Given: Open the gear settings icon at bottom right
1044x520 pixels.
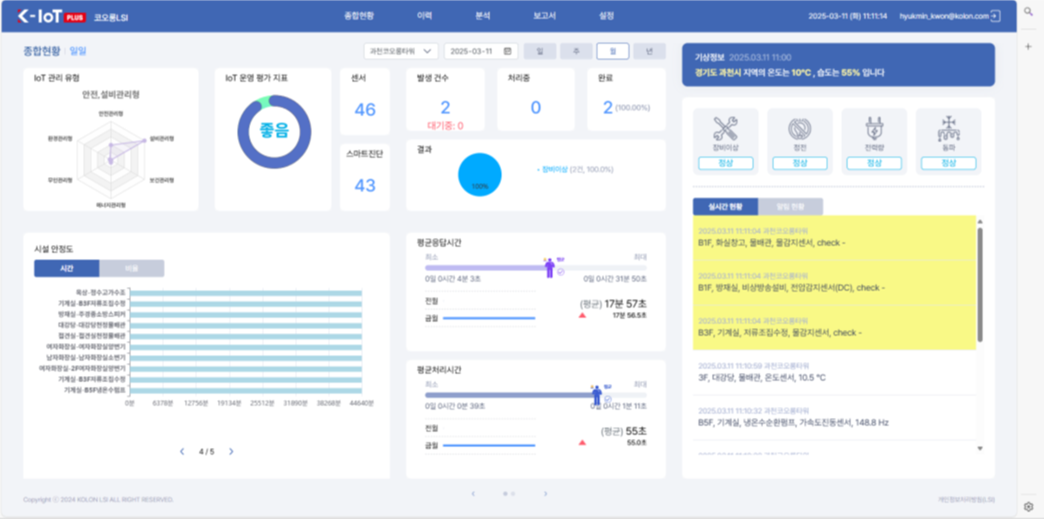Looking at the screenshot, I should point(1028,506).
